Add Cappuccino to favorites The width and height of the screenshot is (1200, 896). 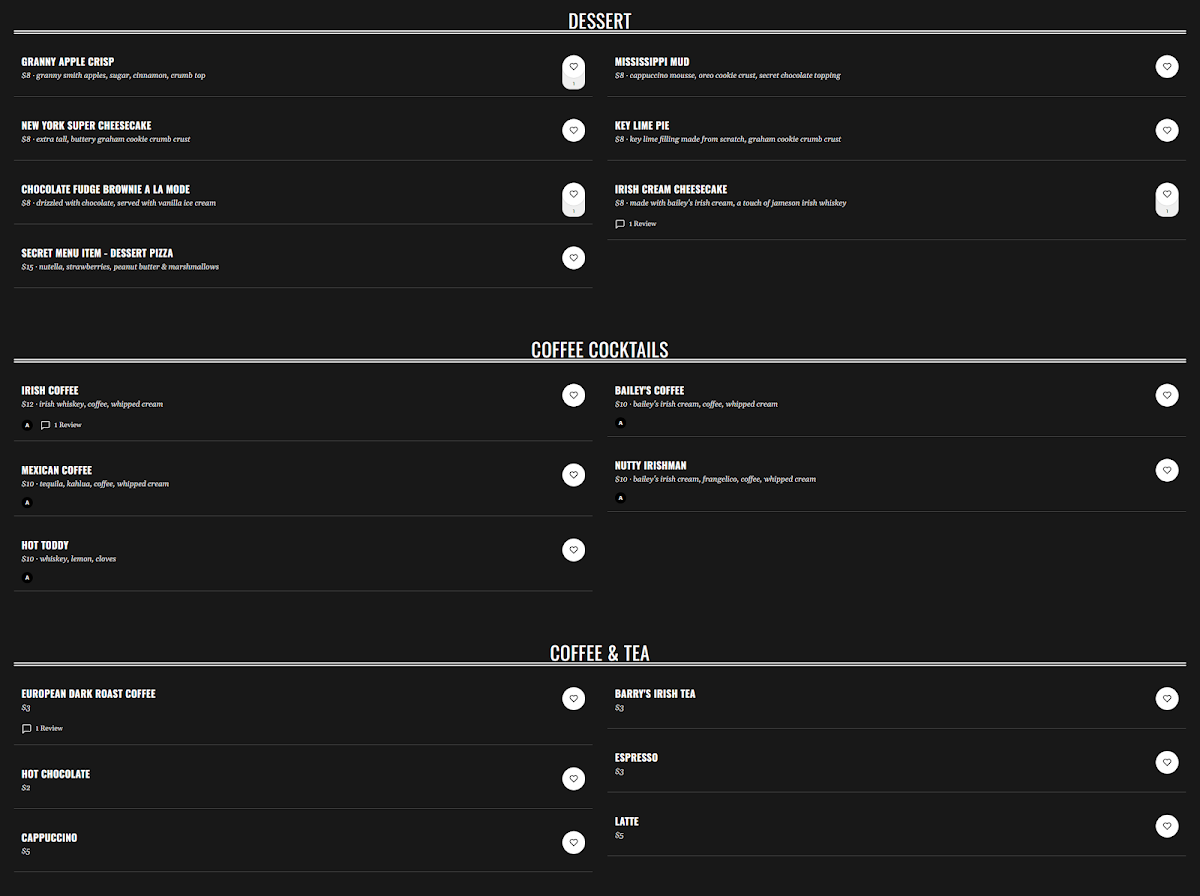pyautogui.click(x=573, y=843)
